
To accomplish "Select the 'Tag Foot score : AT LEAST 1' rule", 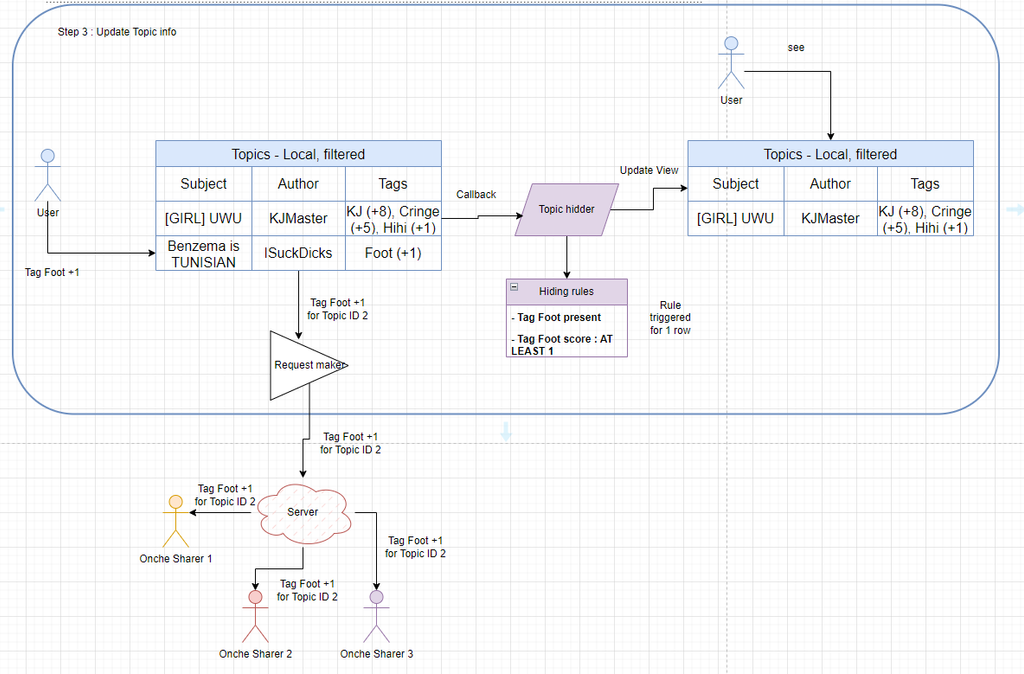I will [562, 345].
